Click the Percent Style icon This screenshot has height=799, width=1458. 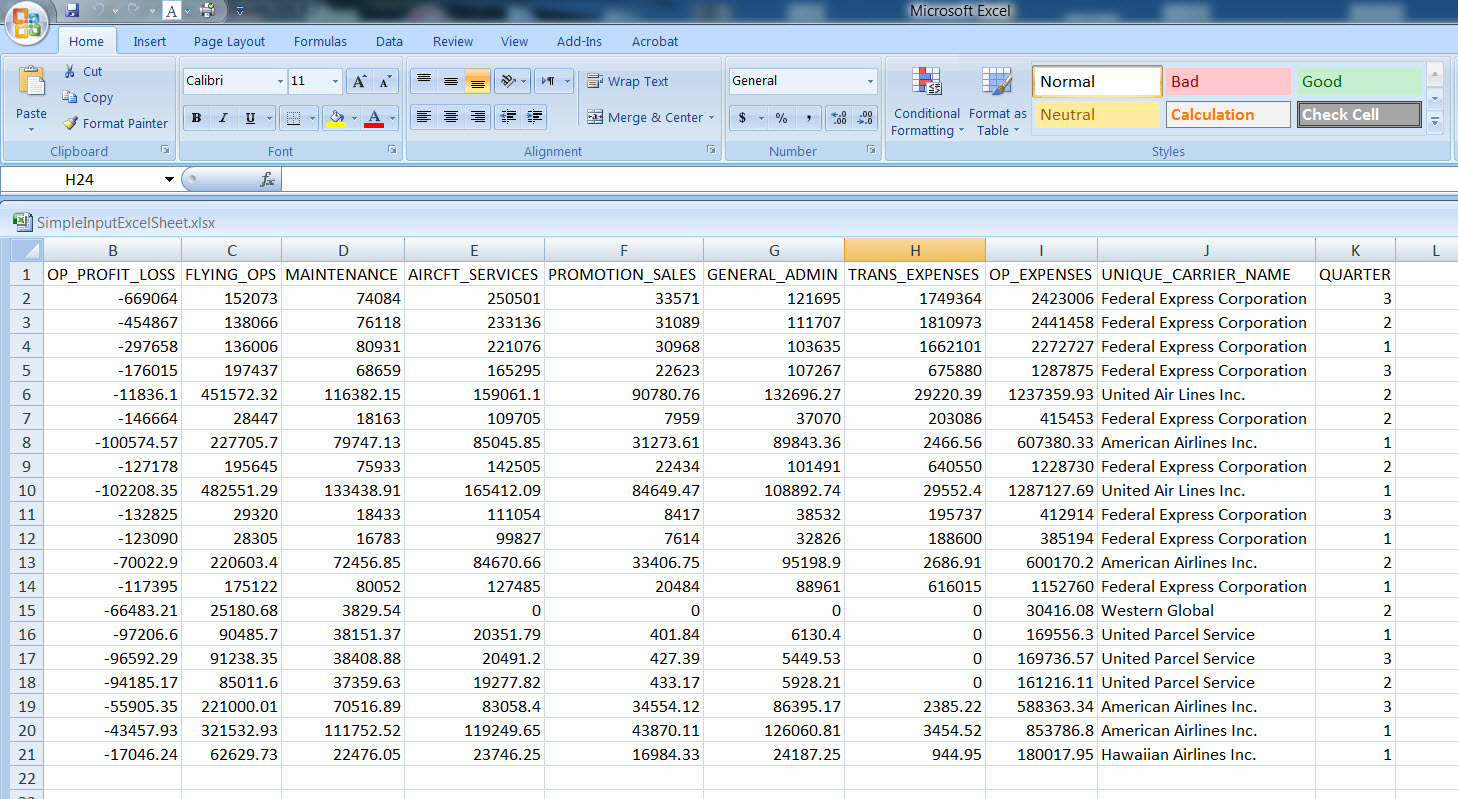(x=781, y=118)
